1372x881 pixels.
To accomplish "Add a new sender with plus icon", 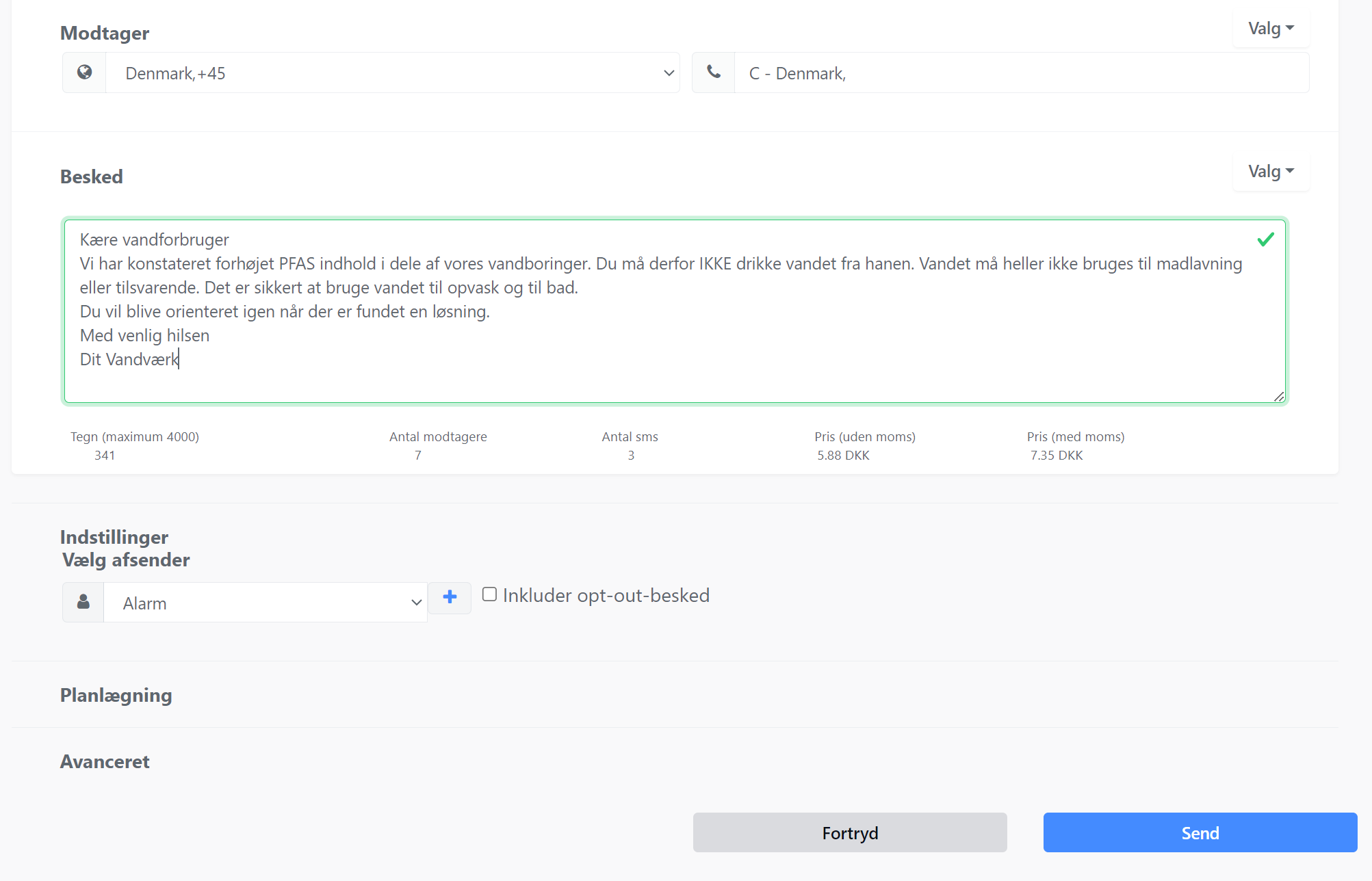I will coord(450,597).
